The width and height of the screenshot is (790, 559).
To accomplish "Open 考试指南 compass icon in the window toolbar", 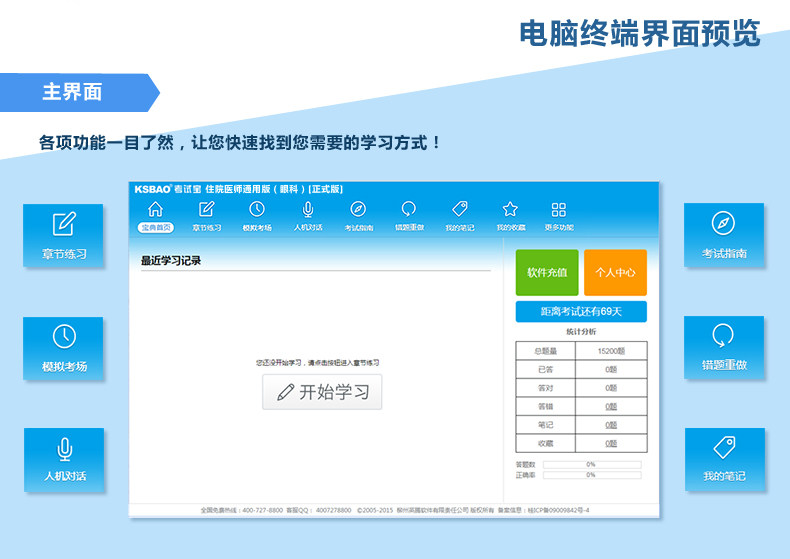I will (x=358, y=209).
